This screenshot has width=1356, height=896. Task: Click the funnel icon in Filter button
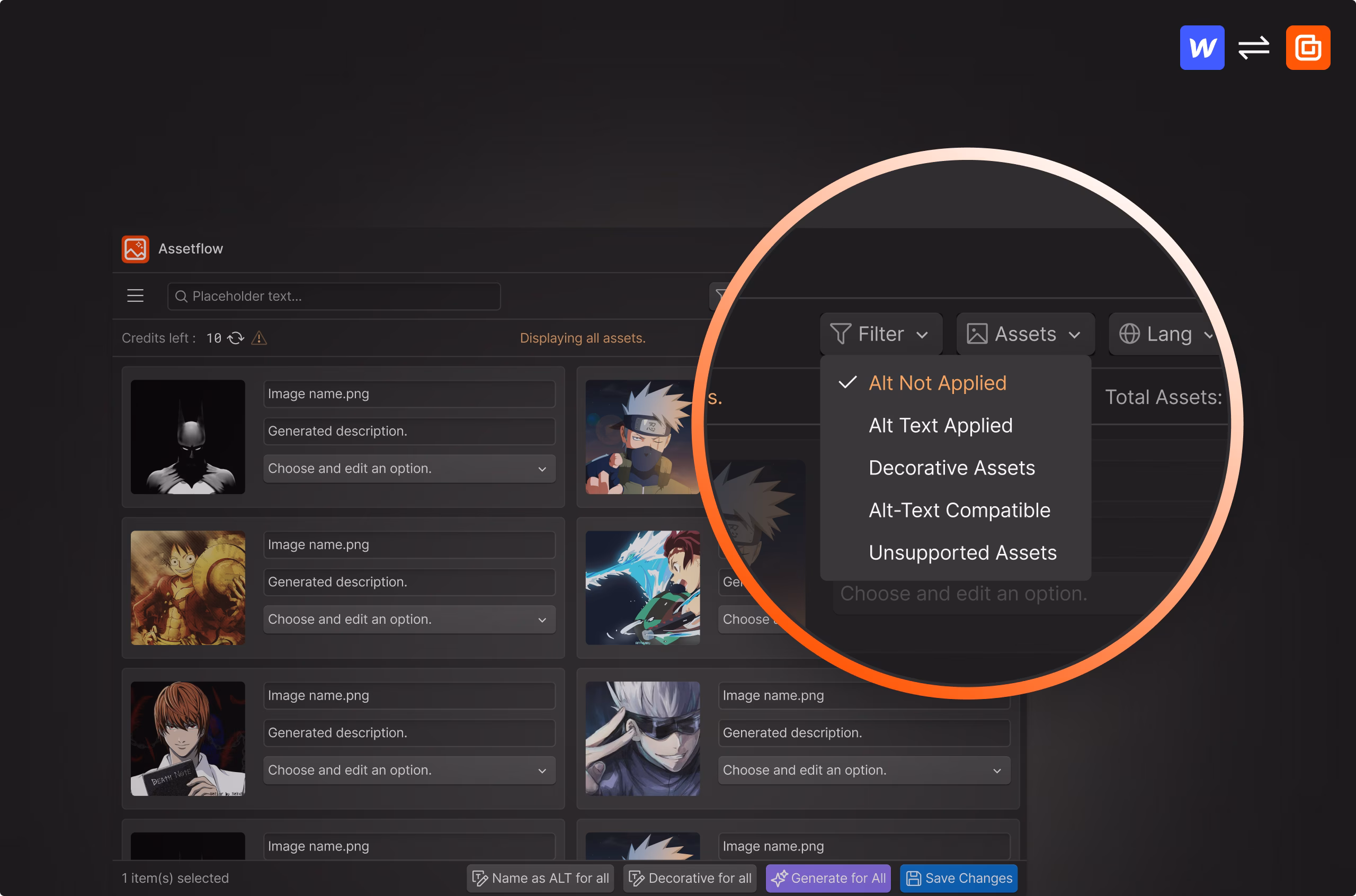(840, 334)
